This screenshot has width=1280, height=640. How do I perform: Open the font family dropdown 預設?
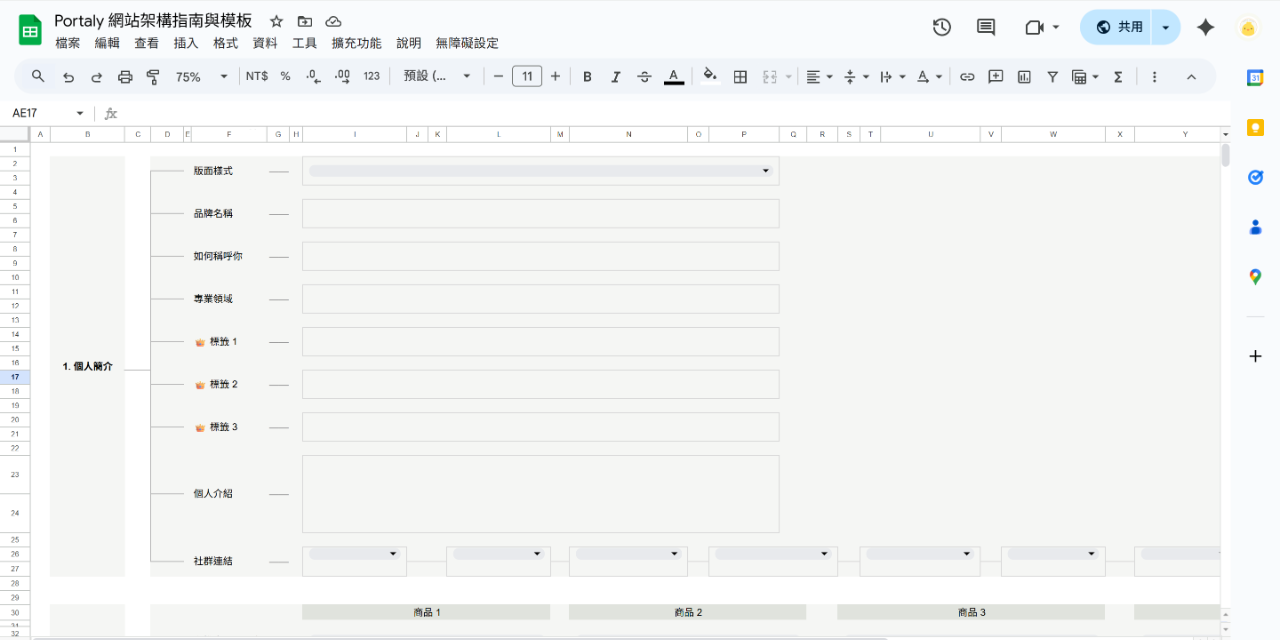[x=437, y=77]
